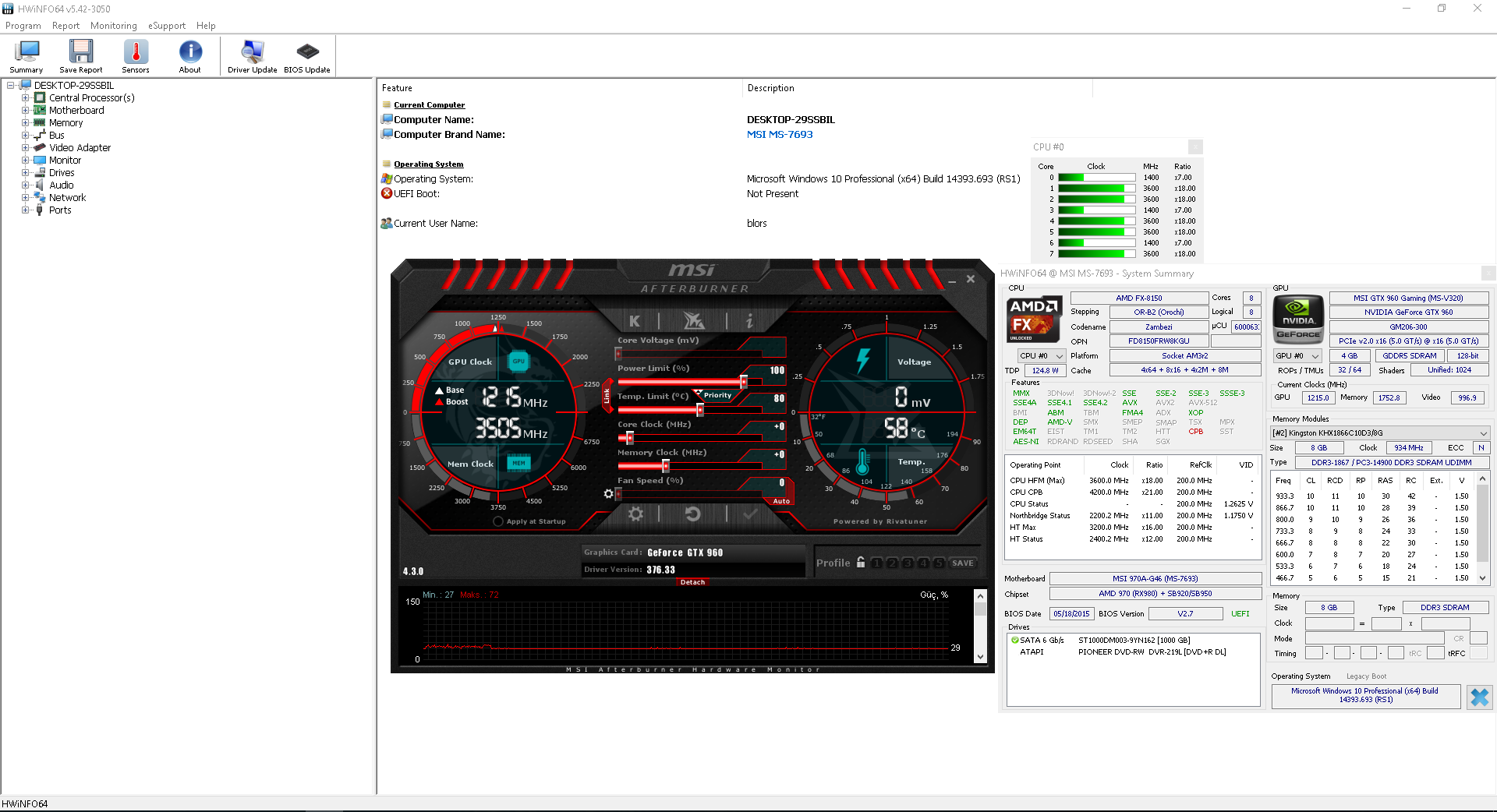This screenshot has height=812, width=1497.
Task: Click the BIOS Date field 05/18/2015
Action: (1071, 614)
